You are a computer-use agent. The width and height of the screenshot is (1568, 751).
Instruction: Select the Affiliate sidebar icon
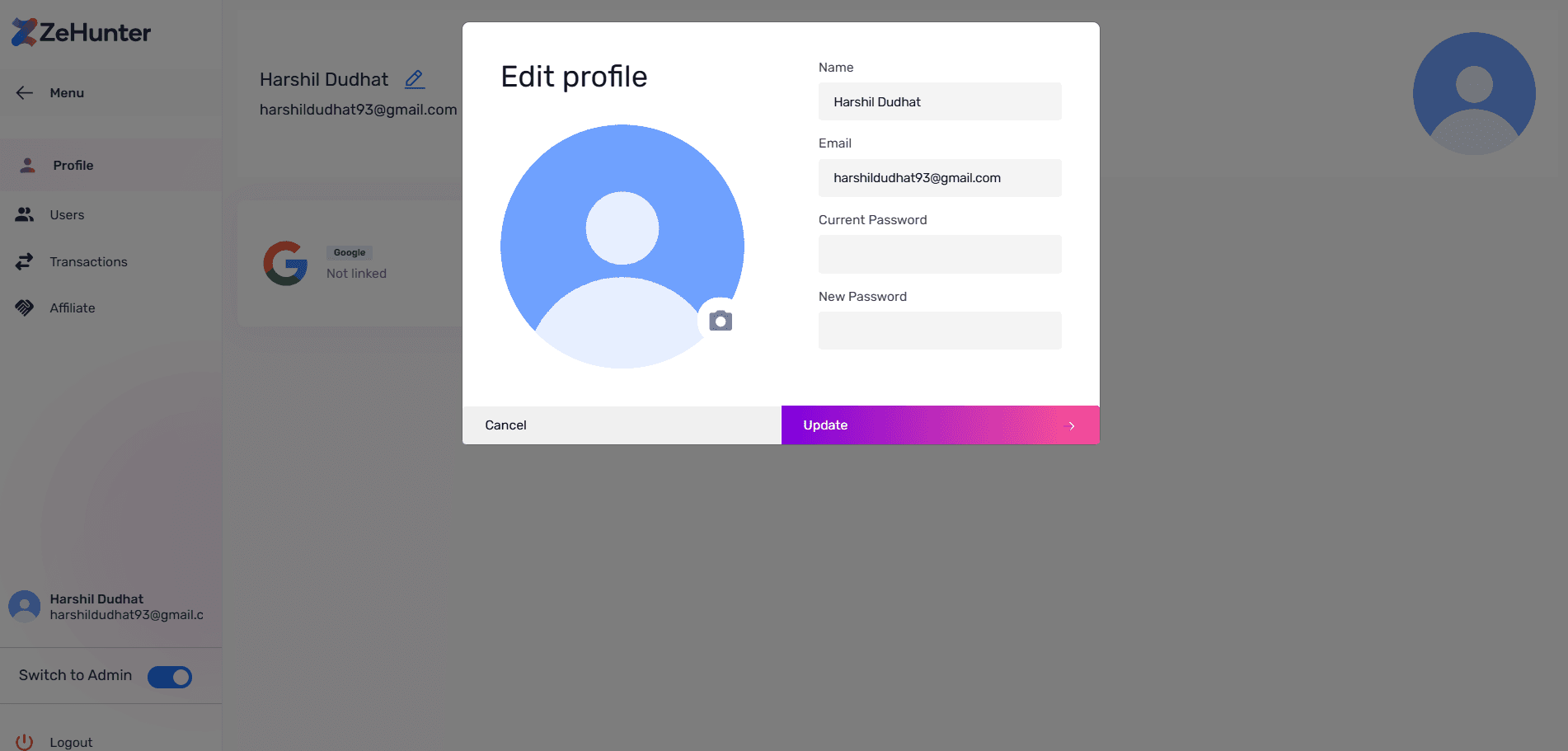pyautogui.click(x=24, y=307)
